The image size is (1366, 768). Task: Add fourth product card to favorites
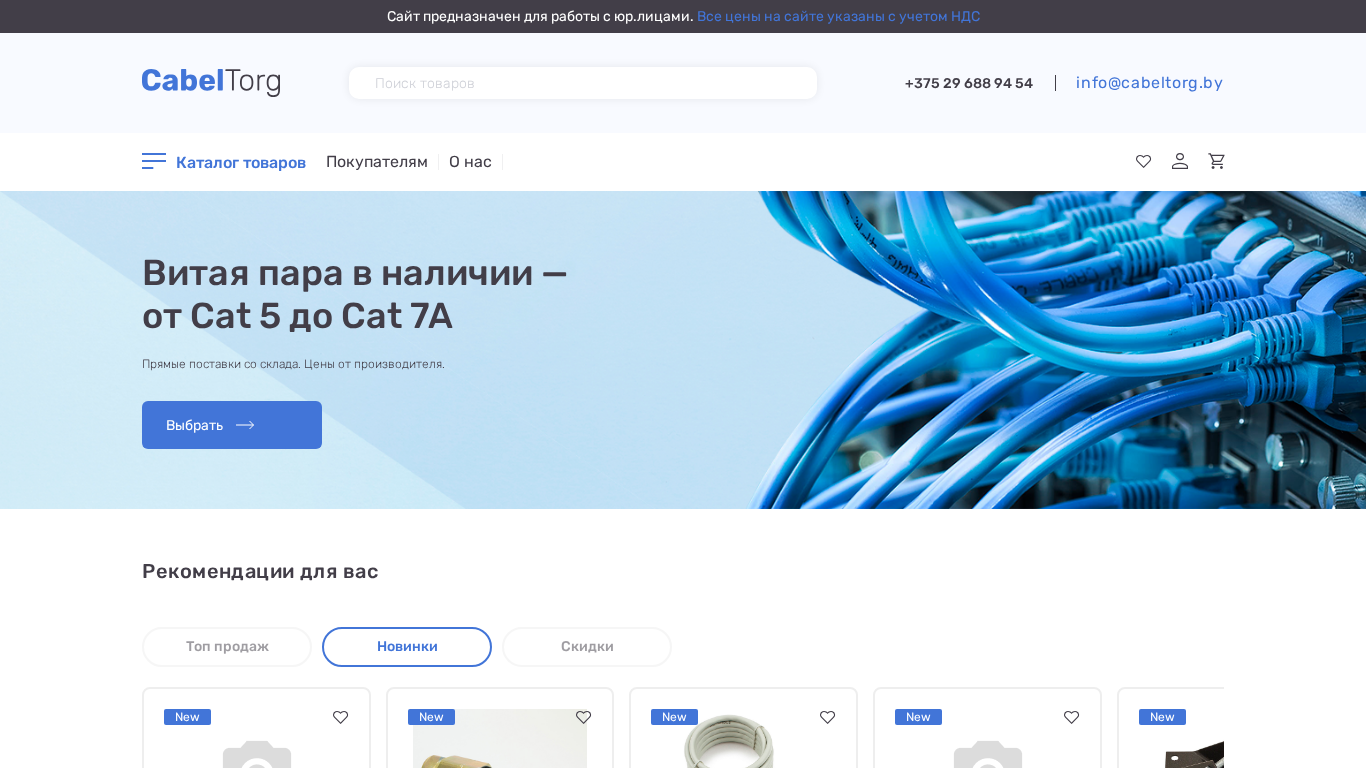point(1071,717)
